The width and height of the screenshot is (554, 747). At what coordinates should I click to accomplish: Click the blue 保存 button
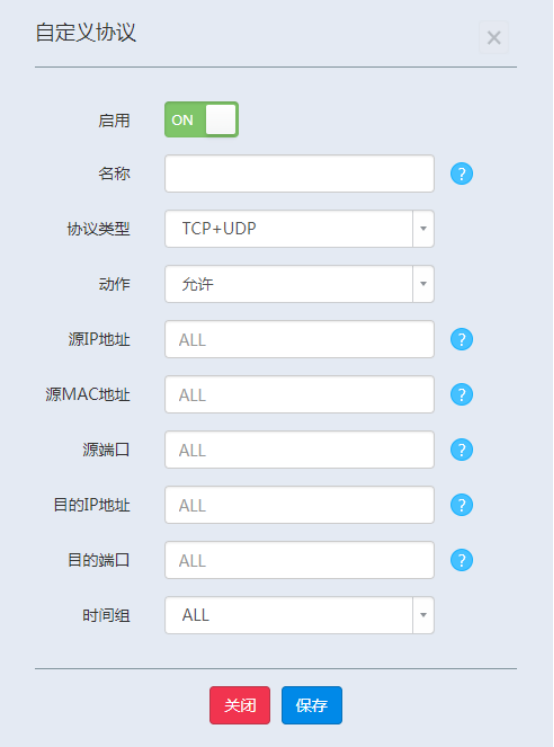coord(312,705)
